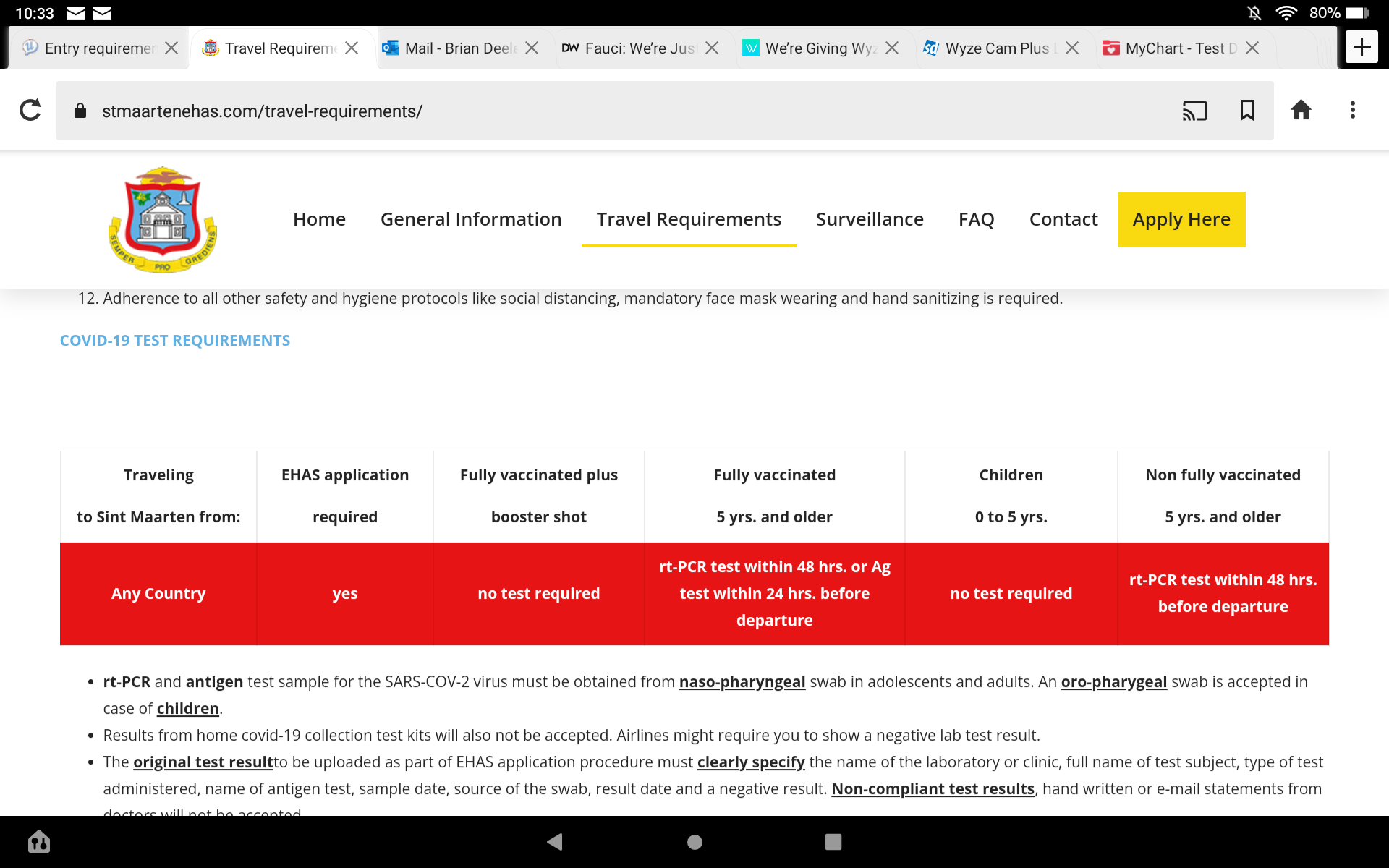
Task: Close the MyChart tab
Action: tap(1252, 48)
